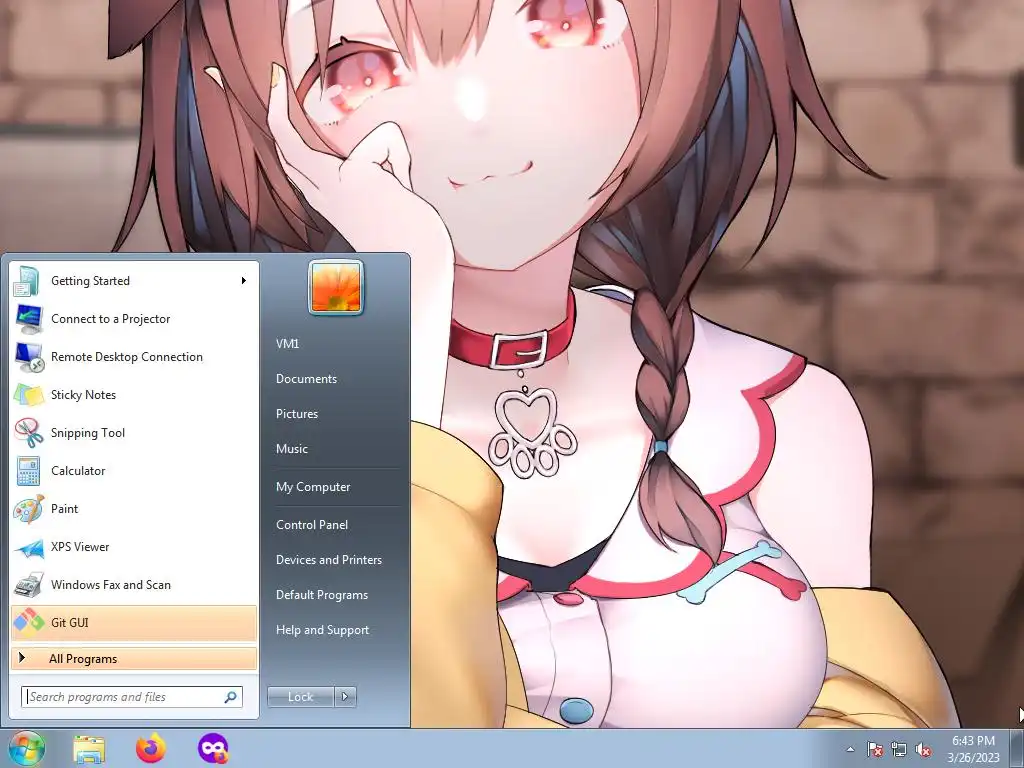Click the "Remote Desktop Connection" label
This screenshot has width=1024, height=768.
tap(127, 357)
